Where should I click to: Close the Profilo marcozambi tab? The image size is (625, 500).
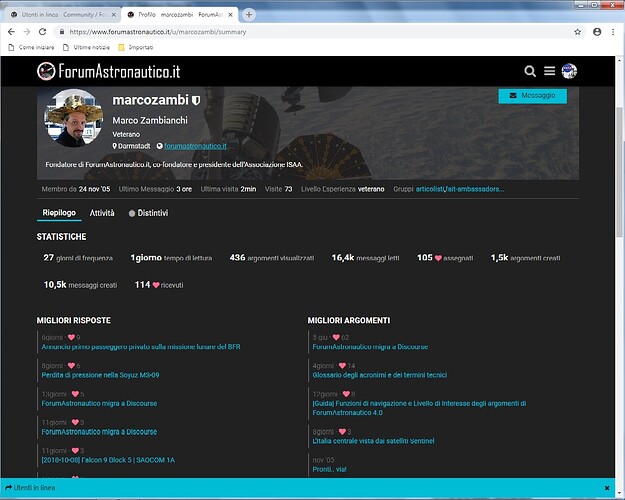230,15
